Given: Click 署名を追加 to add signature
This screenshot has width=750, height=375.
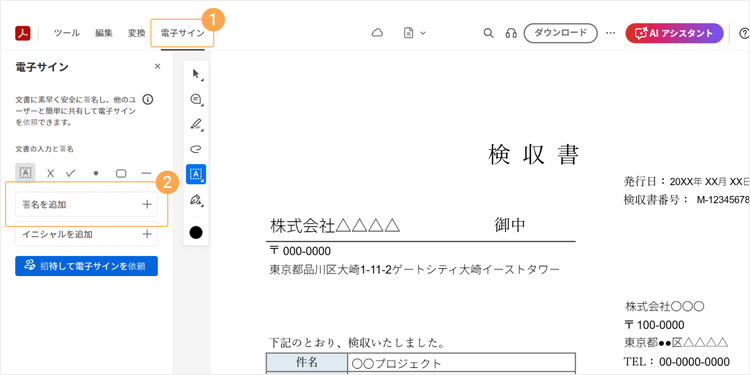Looking at the screenshot, I should click(87, 204).
